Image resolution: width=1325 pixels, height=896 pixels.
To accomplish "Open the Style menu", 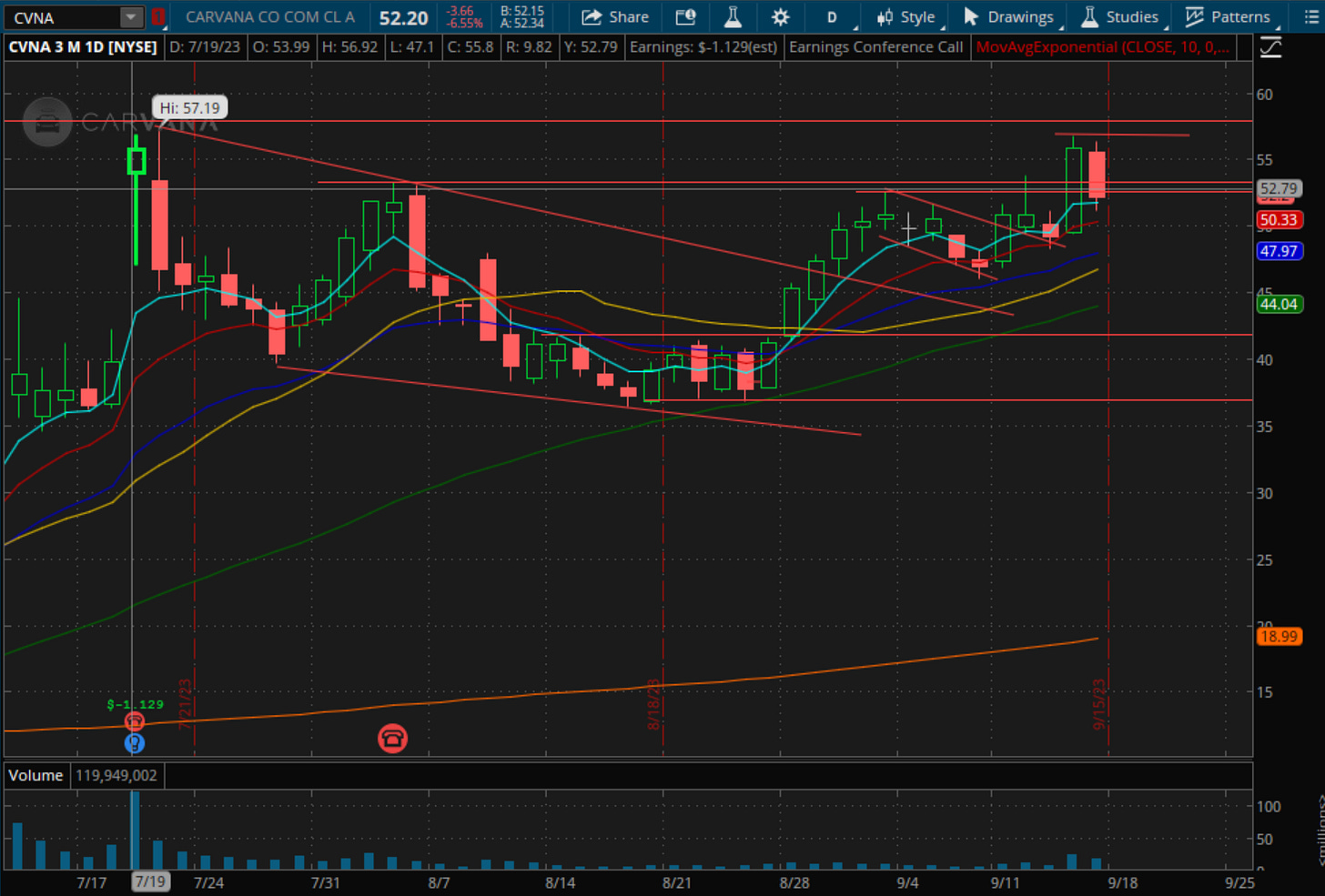I will (x=906, y=17).
